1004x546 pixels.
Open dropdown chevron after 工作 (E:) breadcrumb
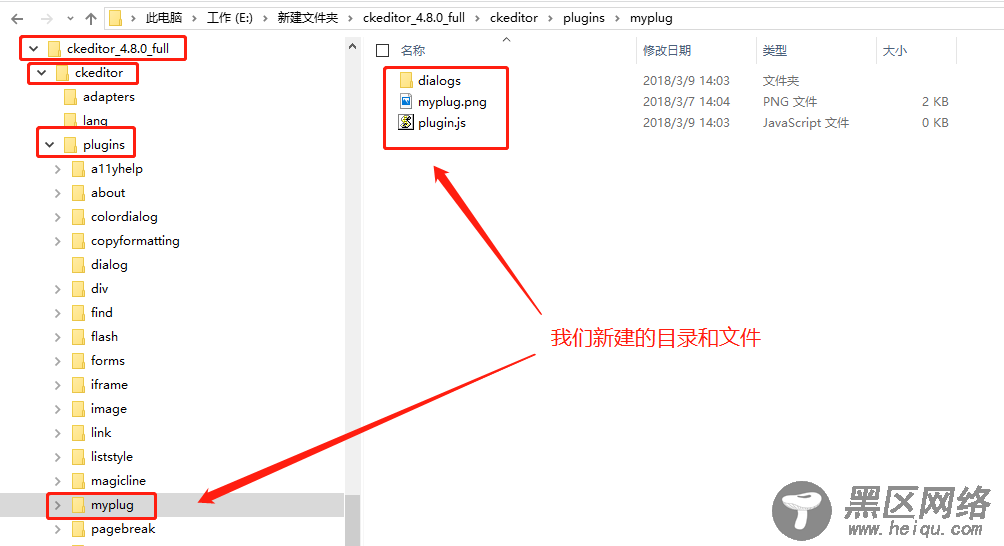click(x=265, y=19)
